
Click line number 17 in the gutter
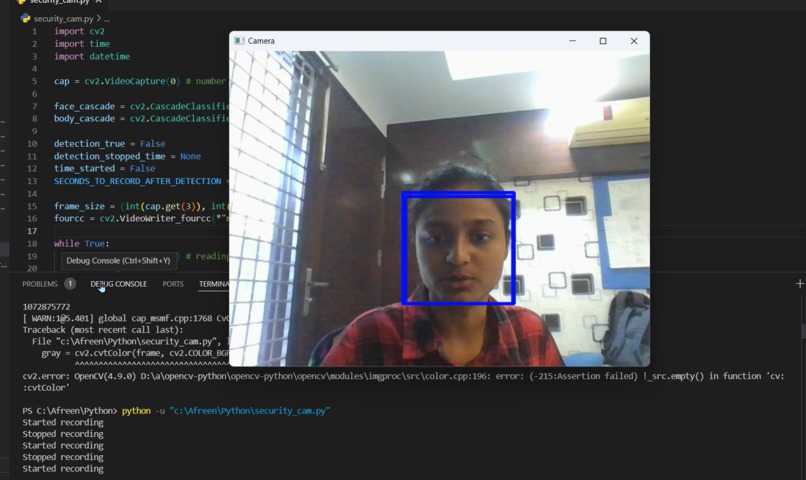(32, 231)
